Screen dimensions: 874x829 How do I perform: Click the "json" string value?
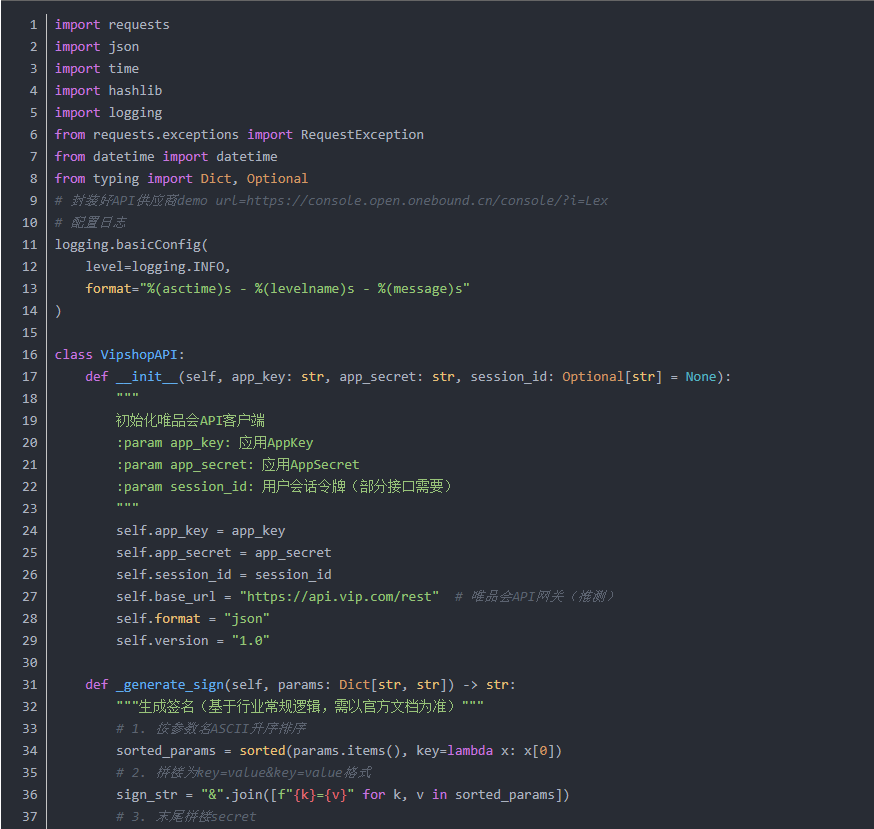click(246, 618)
